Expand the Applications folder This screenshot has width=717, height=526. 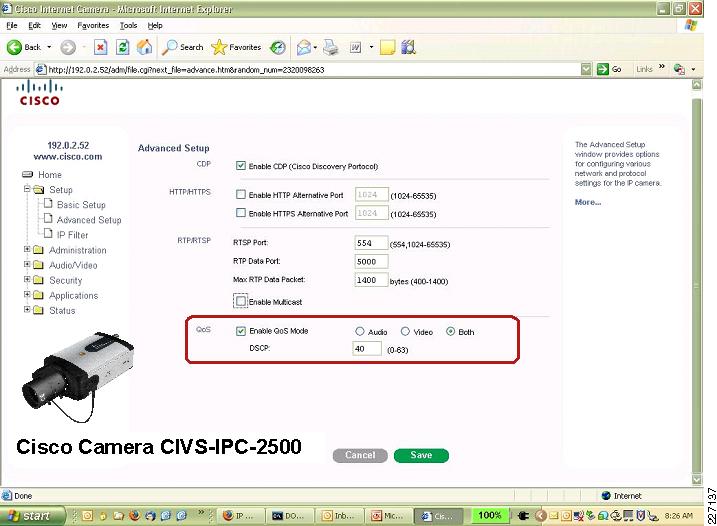tap(27, 295)
